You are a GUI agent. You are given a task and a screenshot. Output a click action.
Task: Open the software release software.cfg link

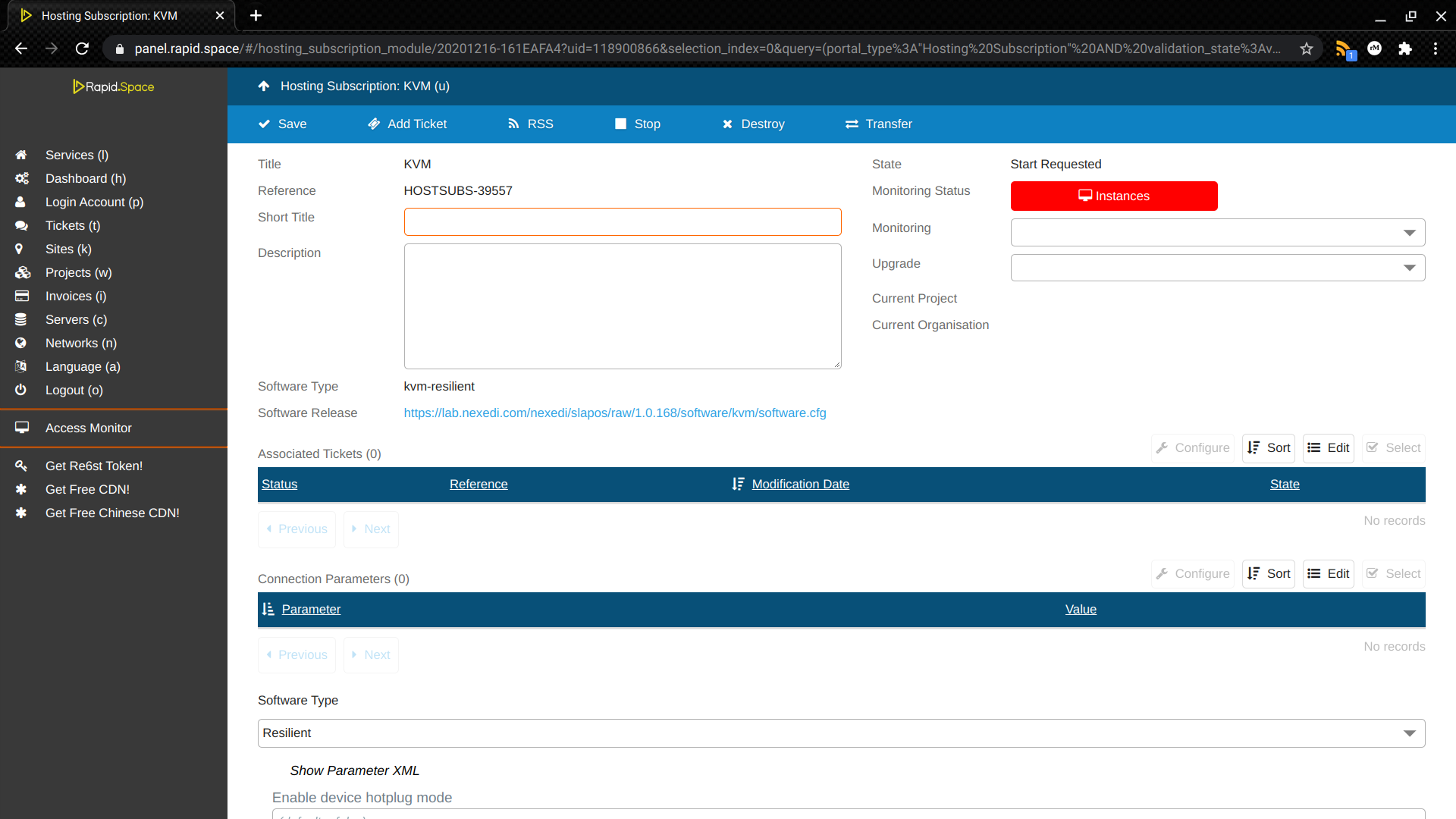point(615,413)
